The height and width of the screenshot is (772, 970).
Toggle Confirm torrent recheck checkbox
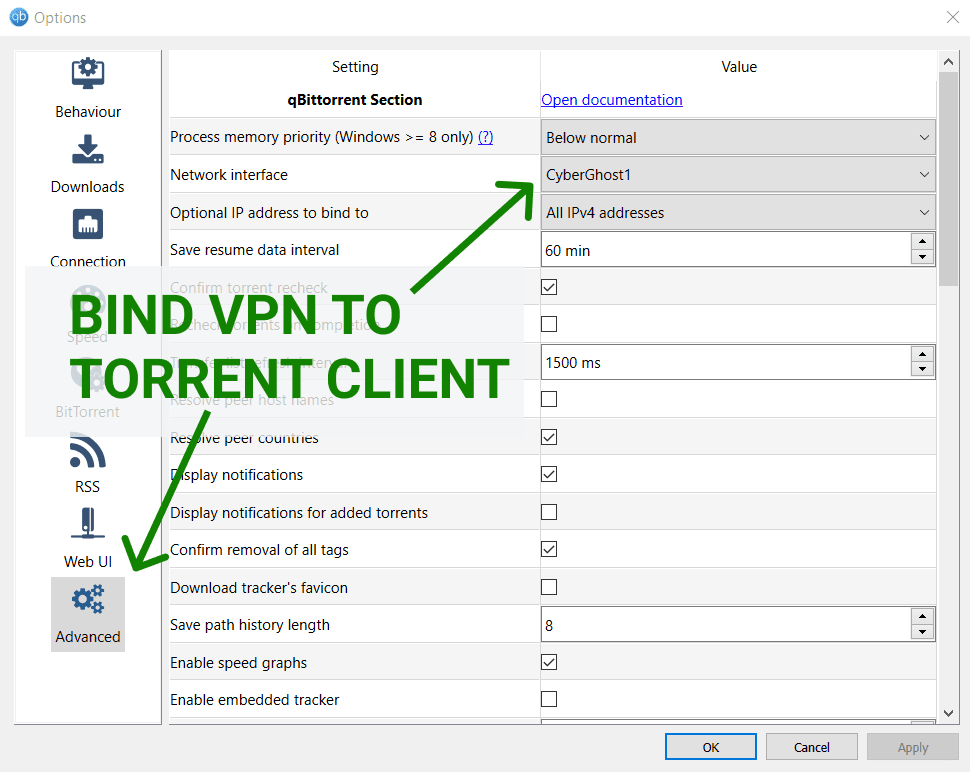tap(549, 287)
